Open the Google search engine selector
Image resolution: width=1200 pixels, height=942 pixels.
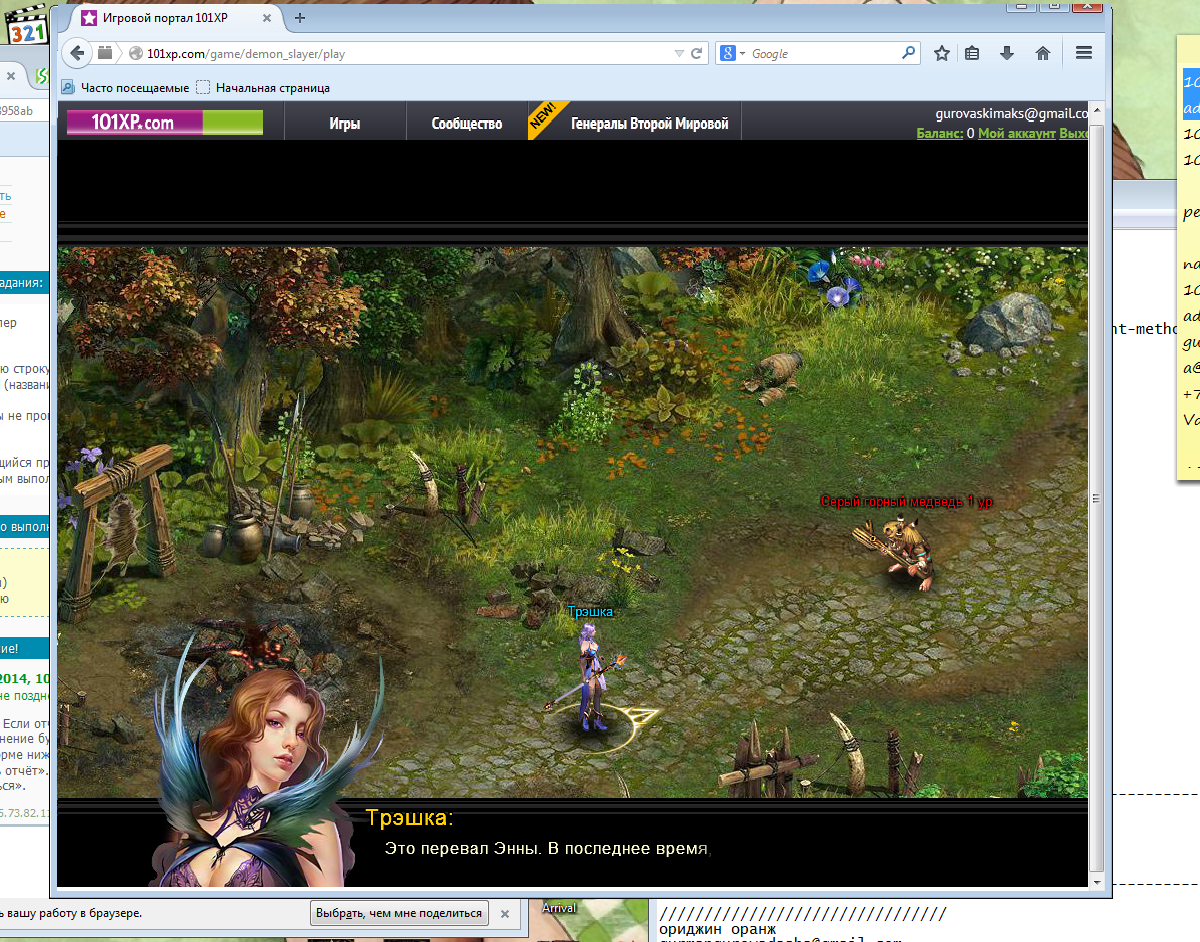(733, 54)
